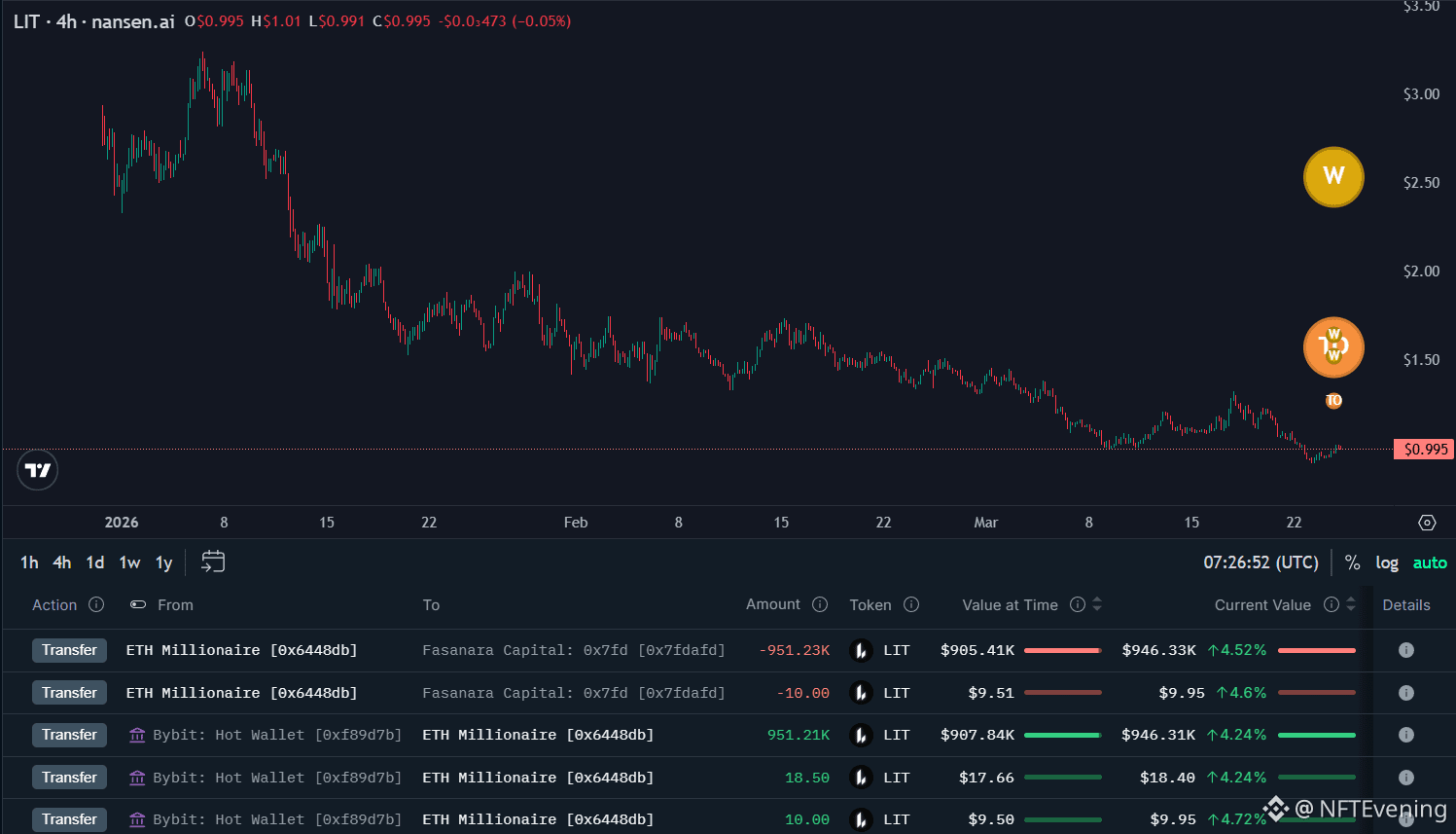
Task: Open the go-to-date calendar icon
Action: point(213,562)
